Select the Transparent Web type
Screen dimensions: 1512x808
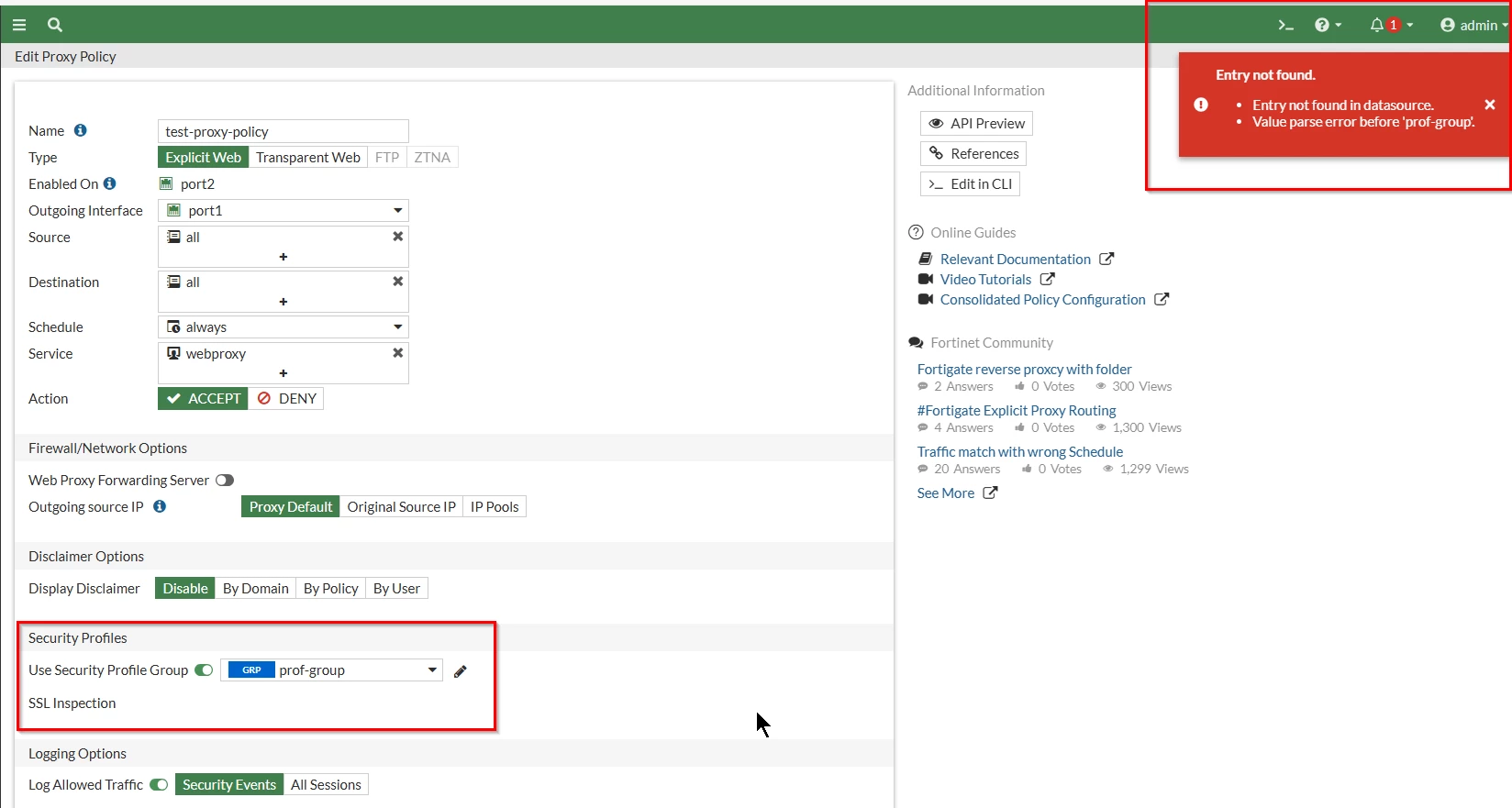pos(308,157)
